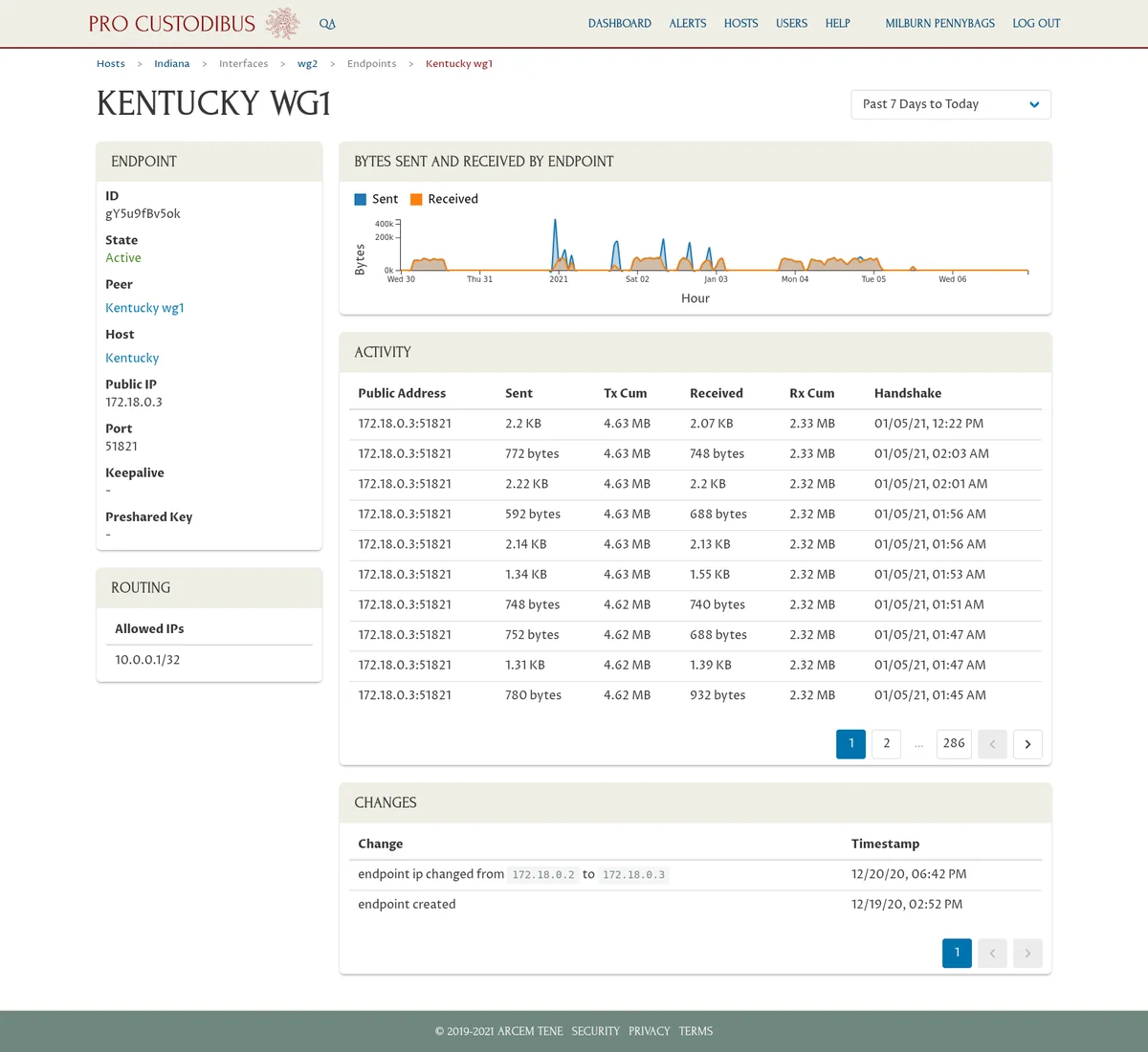This screenshot has width=1148, height=1052.
Task: Log out of the application
Action: [x=1036, y=23]
